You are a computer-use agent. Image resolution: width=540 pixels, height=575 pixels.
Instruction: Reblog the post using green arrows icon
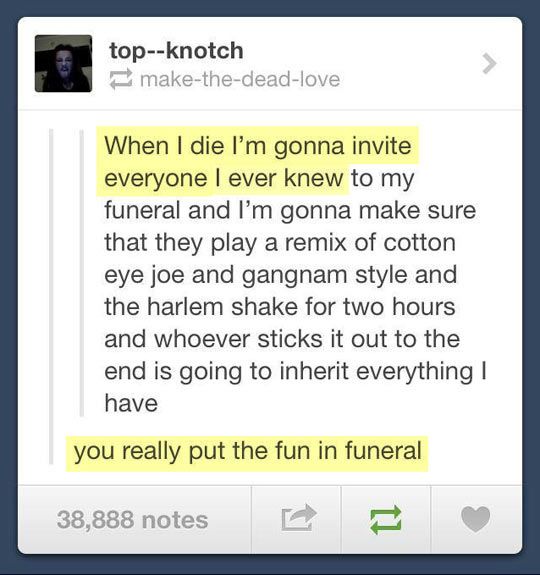pos(386,520)
